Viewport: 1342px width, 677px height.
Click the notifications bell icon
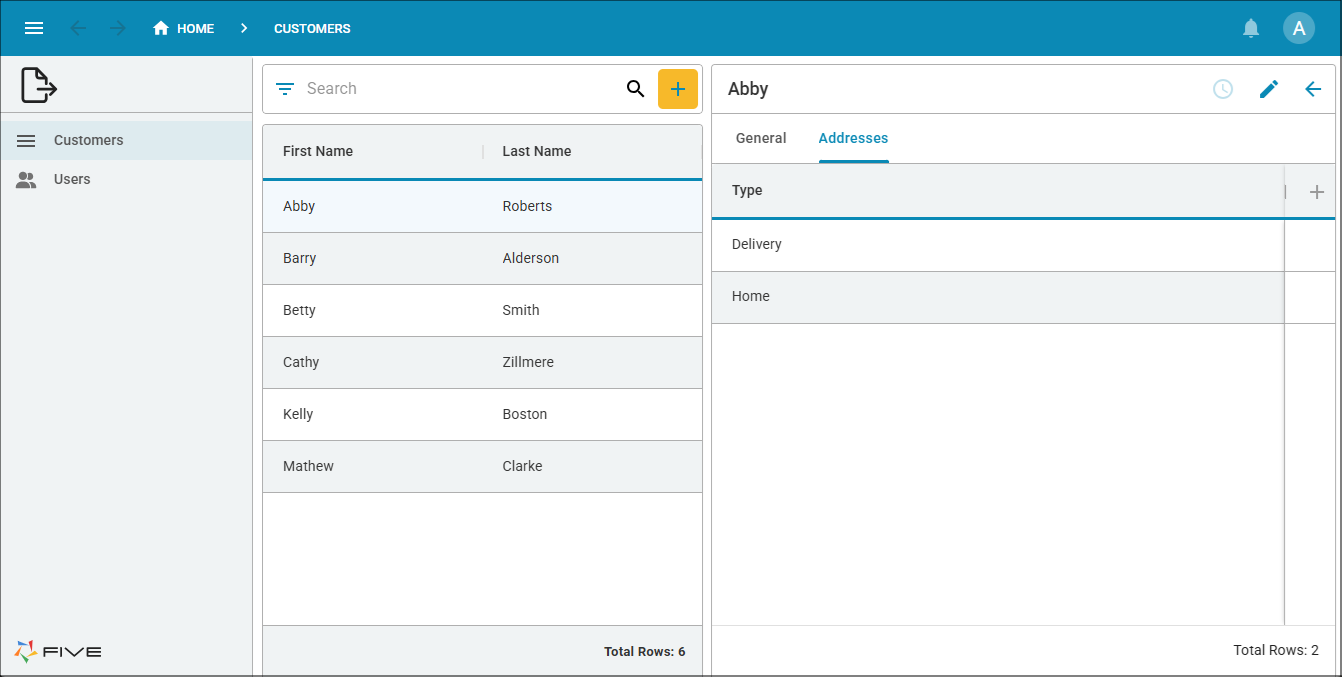(x=1251, y=28)
